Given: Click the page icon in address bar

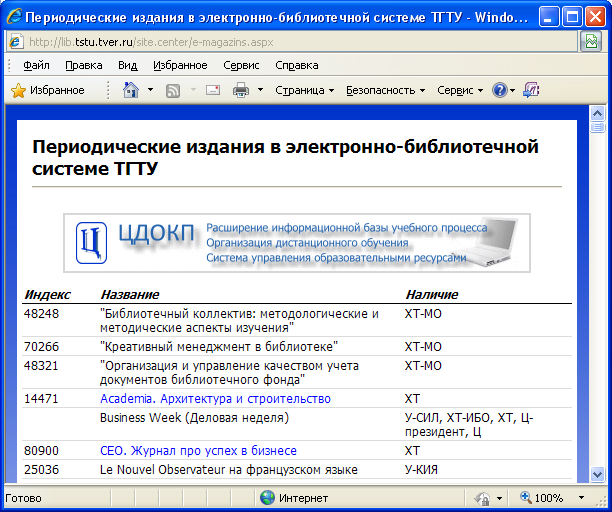Looking at the screenshot, I should [x=15, y=42].
